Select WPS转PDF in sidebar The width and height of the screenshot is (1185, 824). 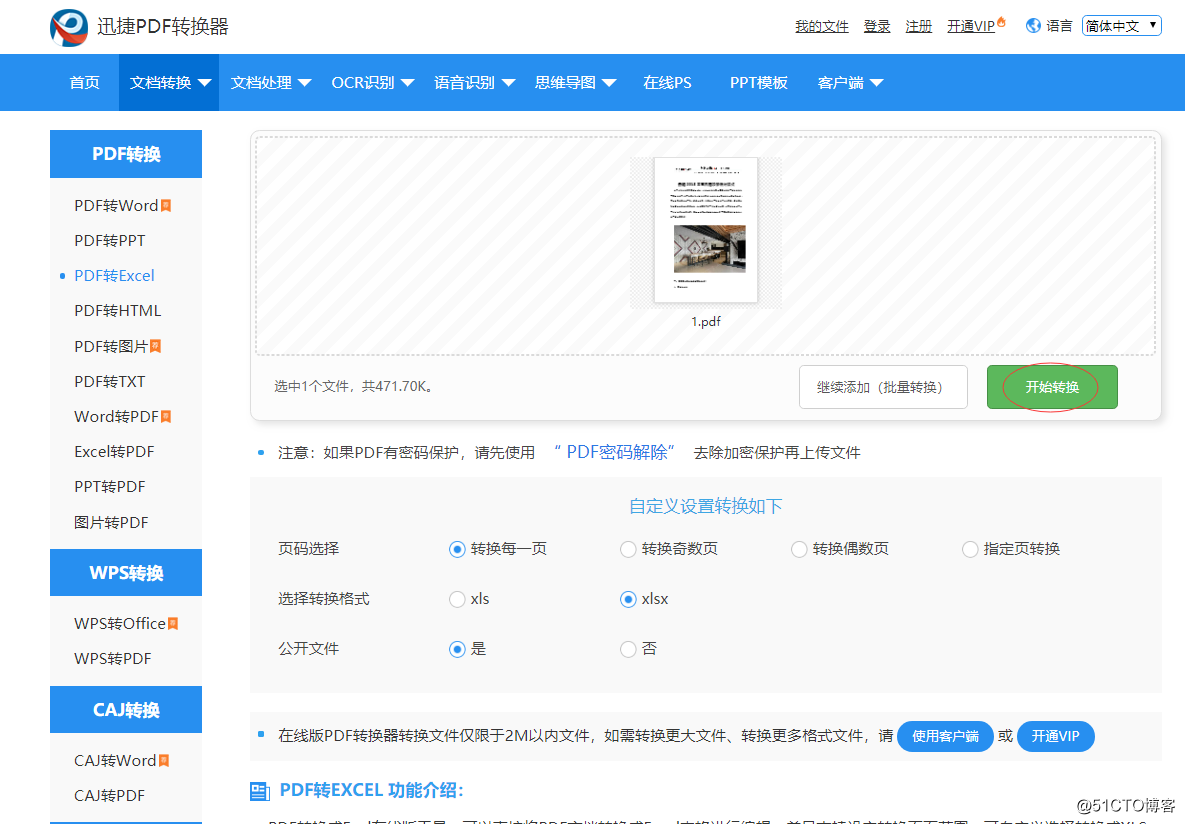113,658
